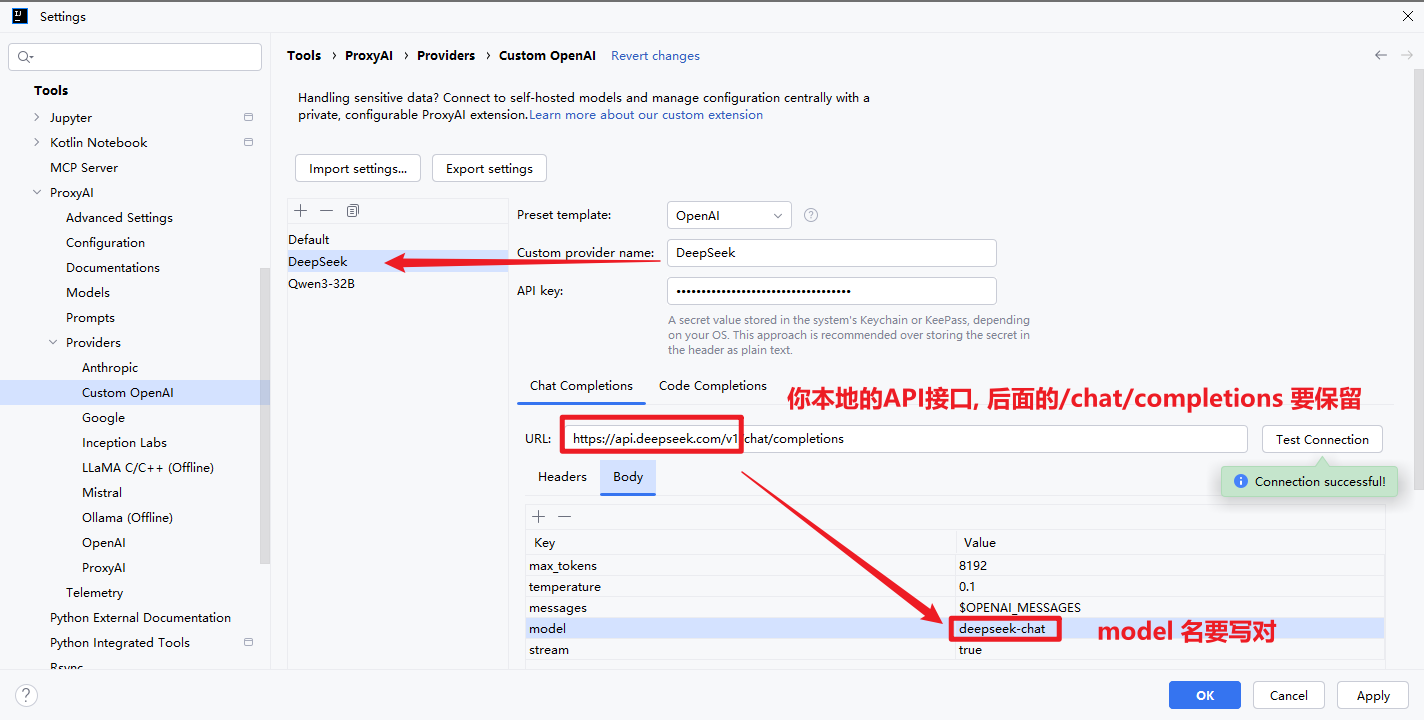
Task: Click the Key column header
Action: (x=740, y=542)
